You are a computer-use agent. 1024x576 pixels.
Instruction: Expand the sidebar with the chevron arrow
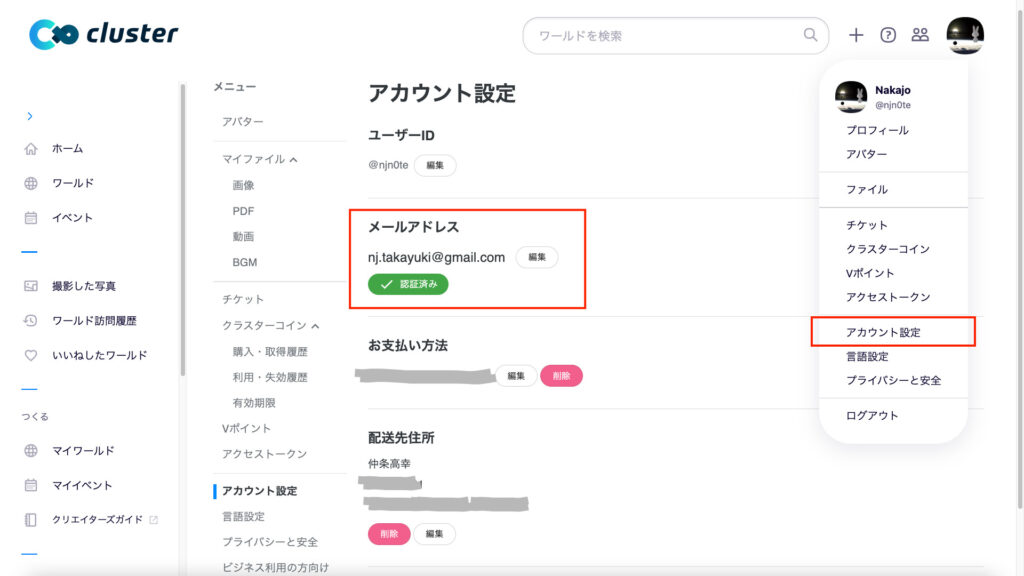point(28,114)
